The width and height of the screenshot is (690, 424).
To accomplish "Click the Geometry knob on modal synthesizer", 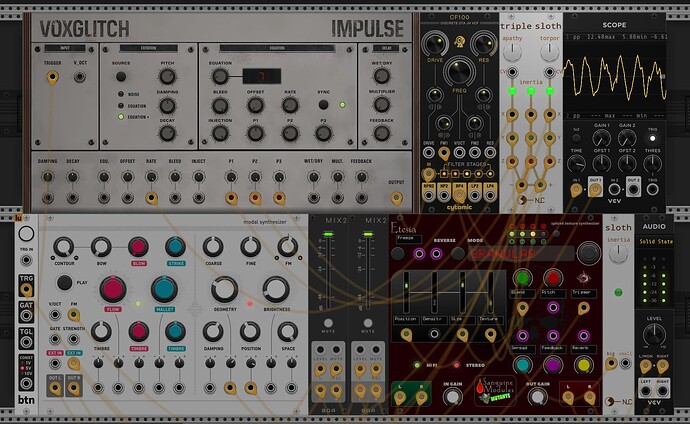I will (x=224, y=290).
